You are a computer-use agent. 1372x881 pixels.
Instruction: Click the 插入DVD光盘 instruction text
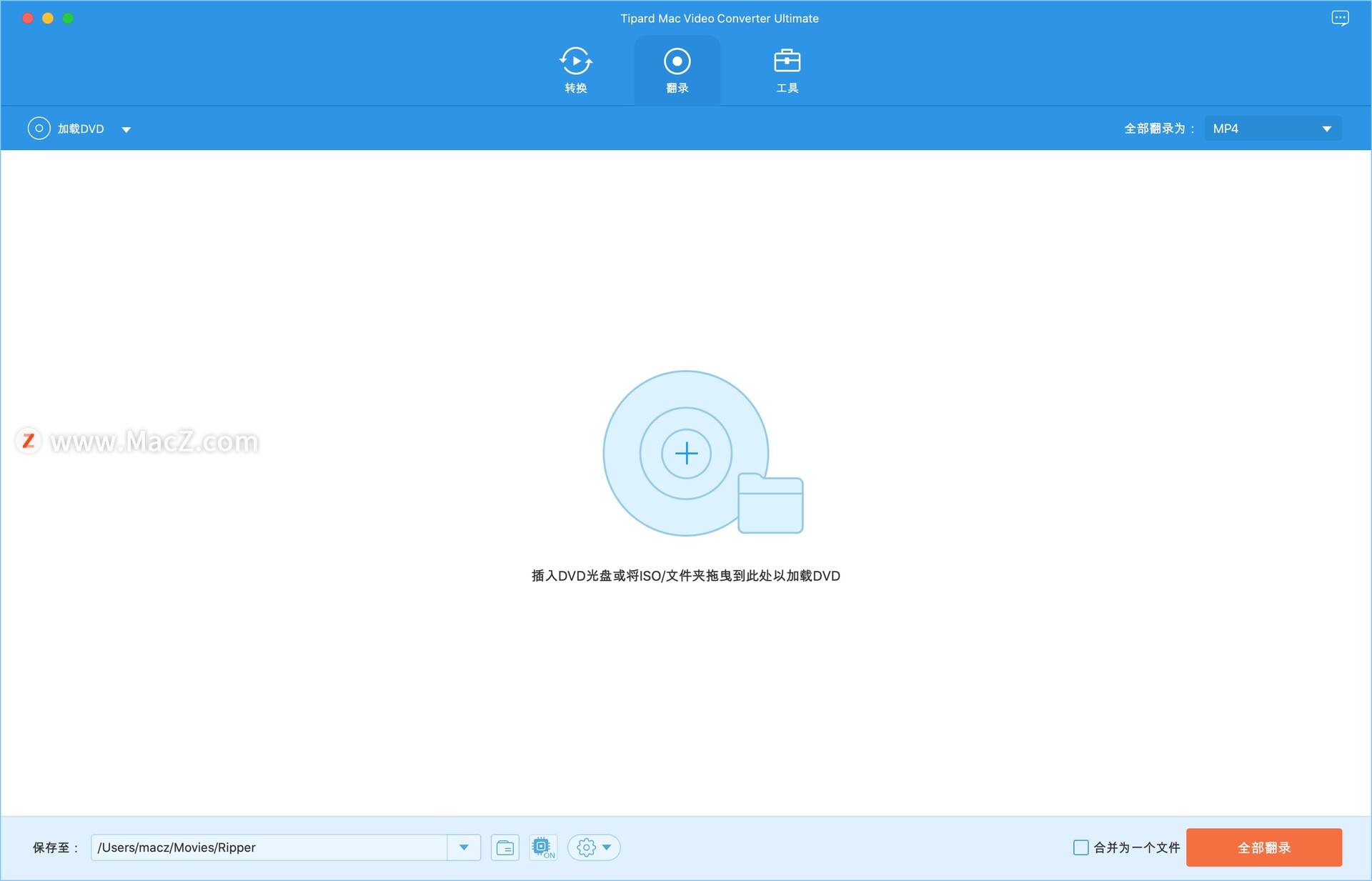tap(686, 576)
